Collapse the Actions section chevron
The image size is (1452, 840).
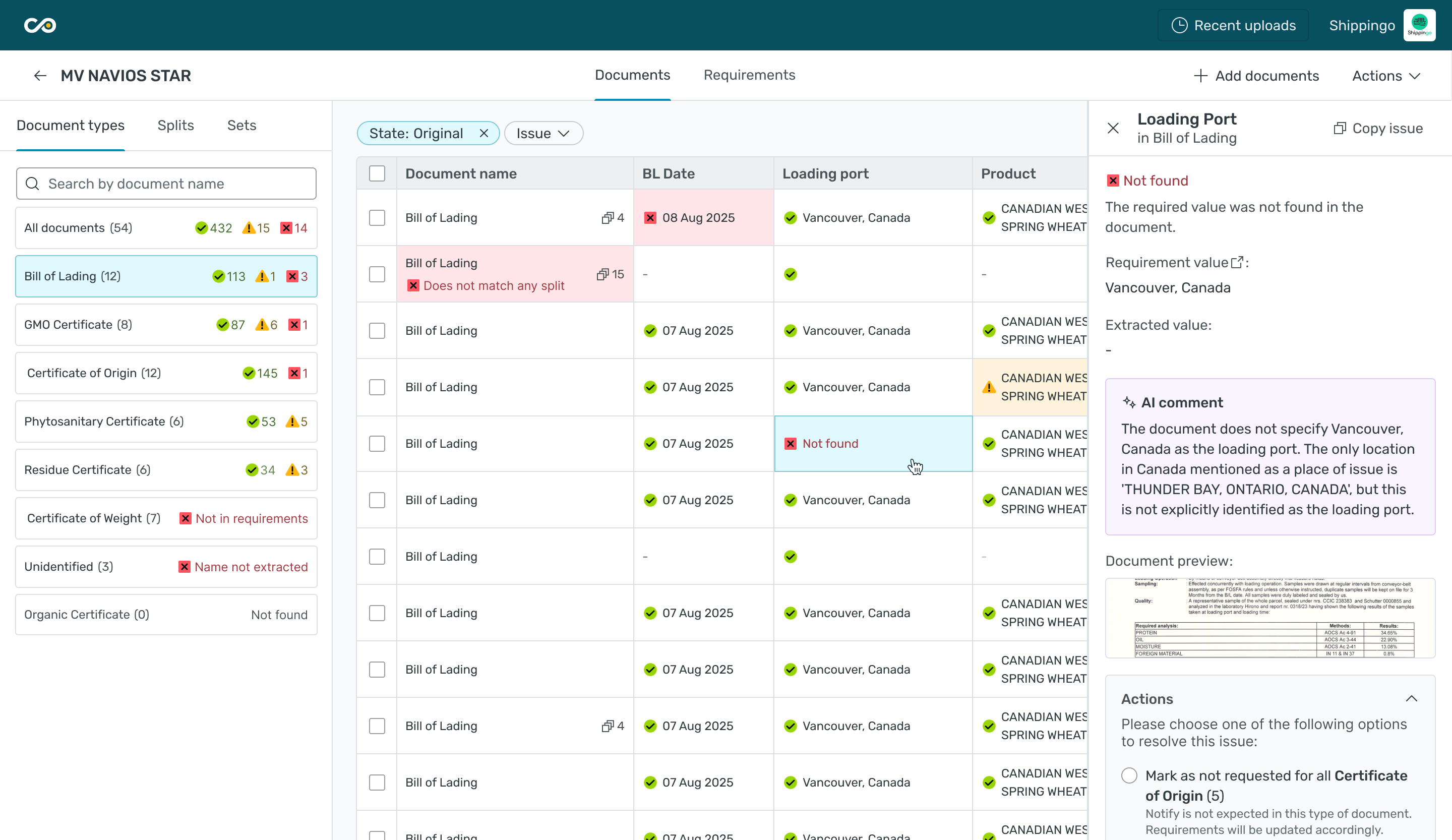pyautogui.click(x=1411, y=699)
